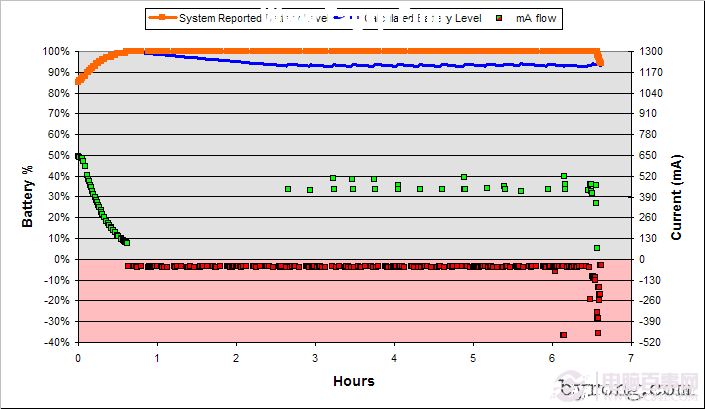Click the 100% label on battery axis

[56, 52]
